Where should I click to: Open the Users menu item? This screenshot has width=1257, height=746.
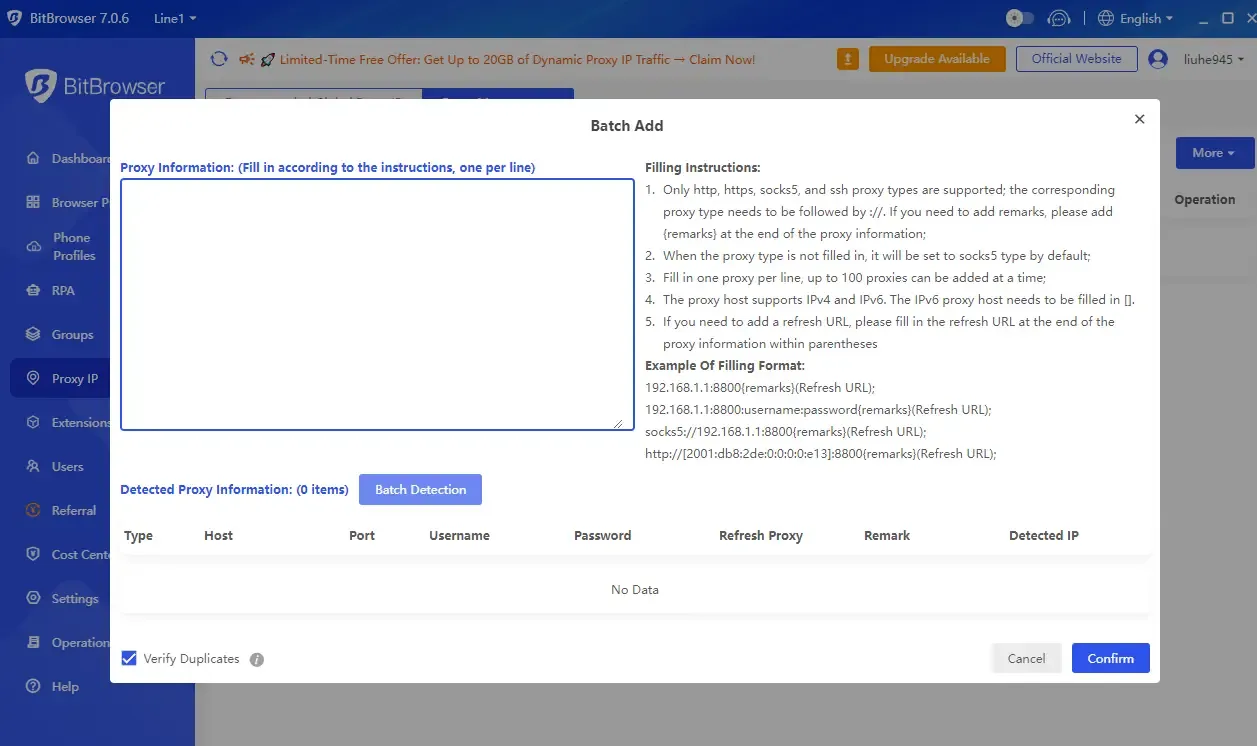tap(67, 467)
